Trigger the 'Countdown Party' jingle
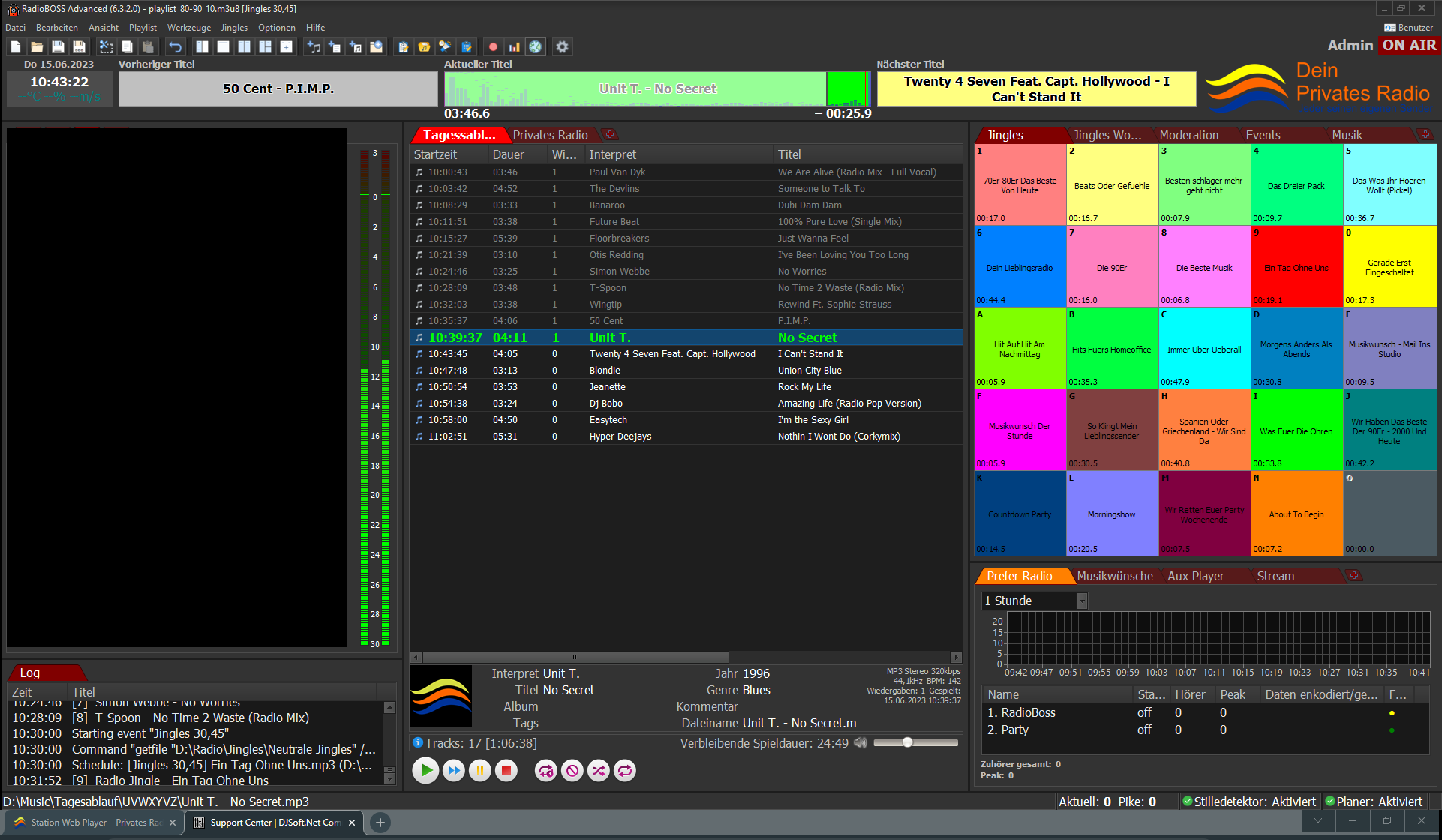Viewport: 1442px width, 840px height. coord(1020,513)
